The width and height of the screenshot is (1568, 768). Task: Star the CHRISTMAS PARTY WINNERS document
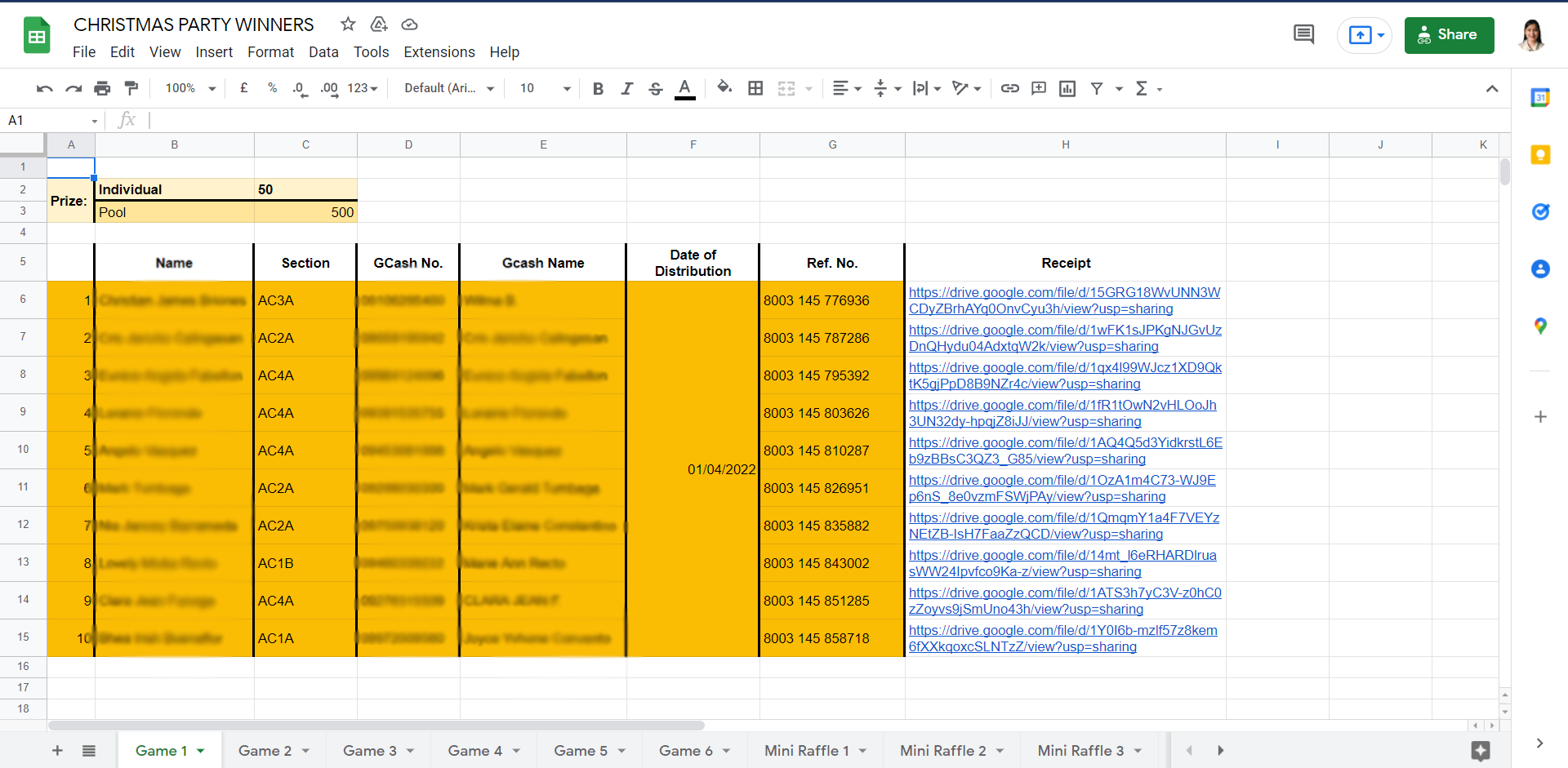click(348, 24)
